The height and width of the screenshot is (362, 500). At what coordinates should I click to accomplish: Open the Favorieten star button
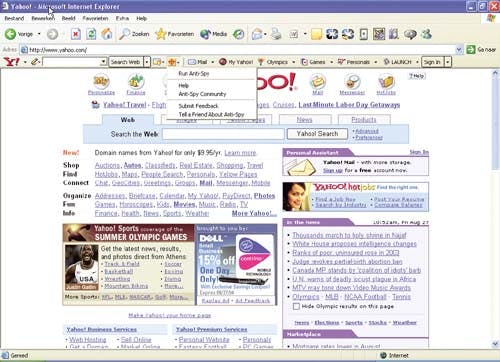click(x=175, y=34)
